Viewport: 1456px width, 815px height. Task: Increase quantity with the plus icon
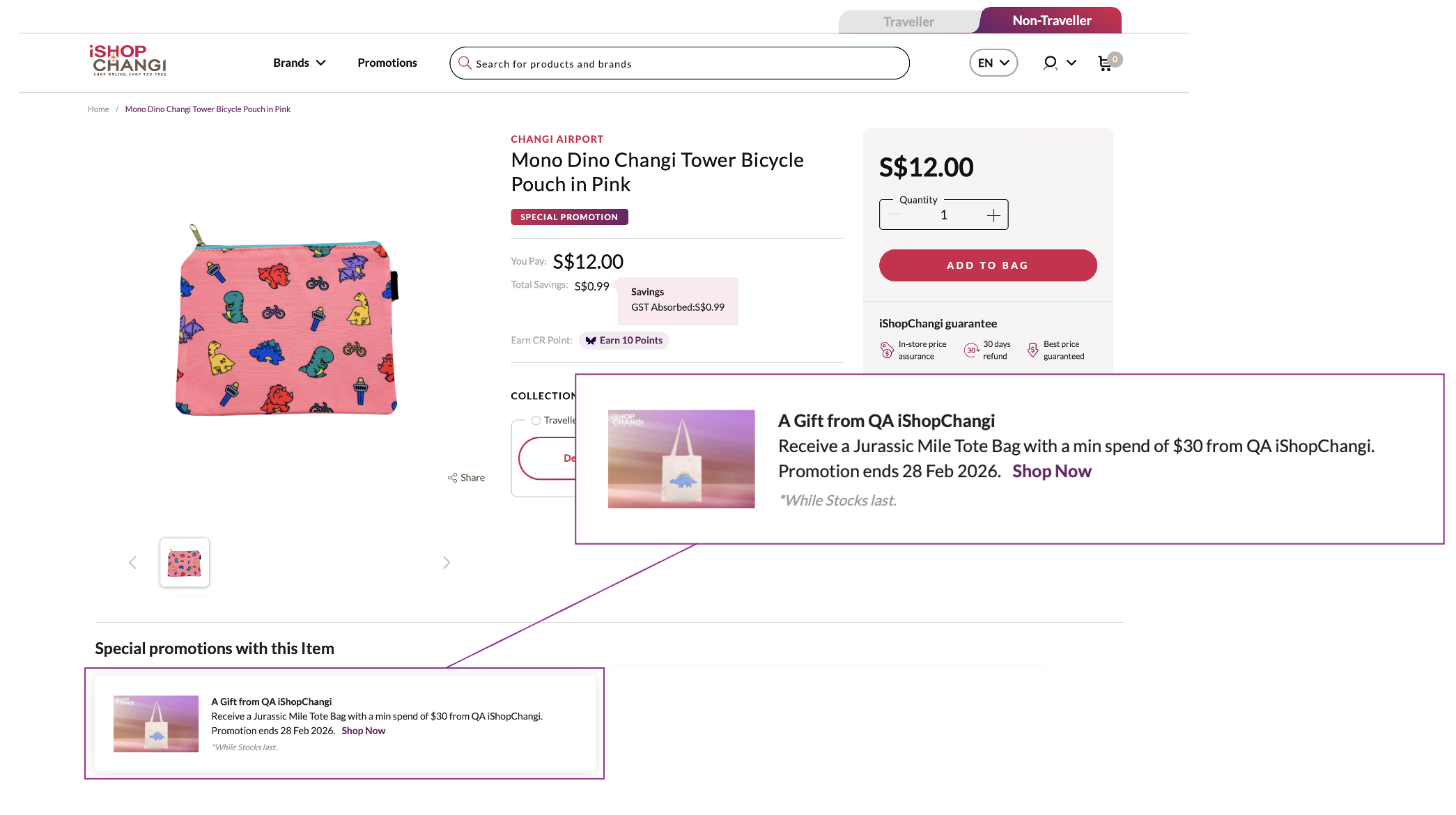pos(993,216)
